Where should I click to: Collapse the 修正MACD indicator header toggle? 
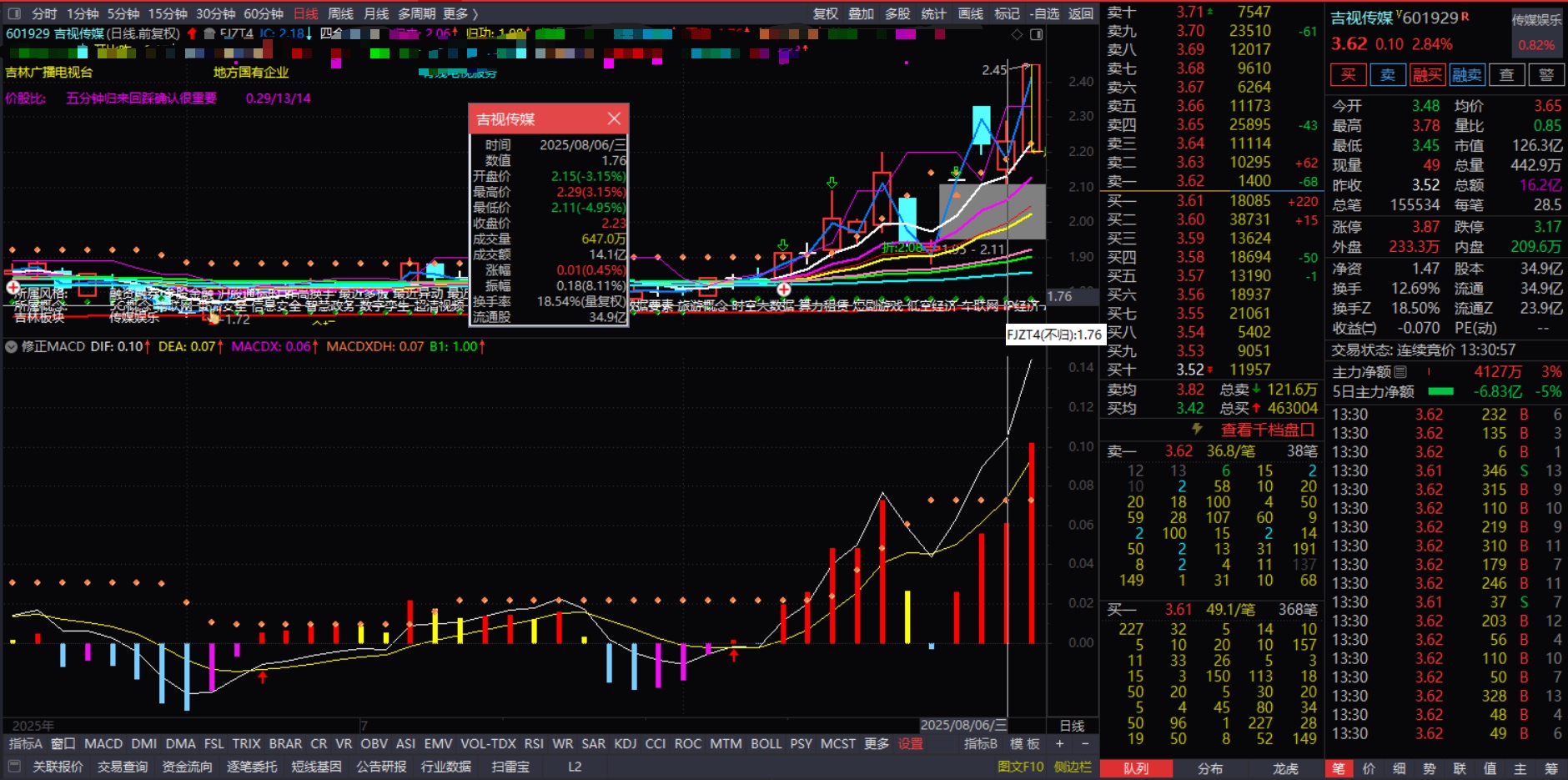[12, 346]
